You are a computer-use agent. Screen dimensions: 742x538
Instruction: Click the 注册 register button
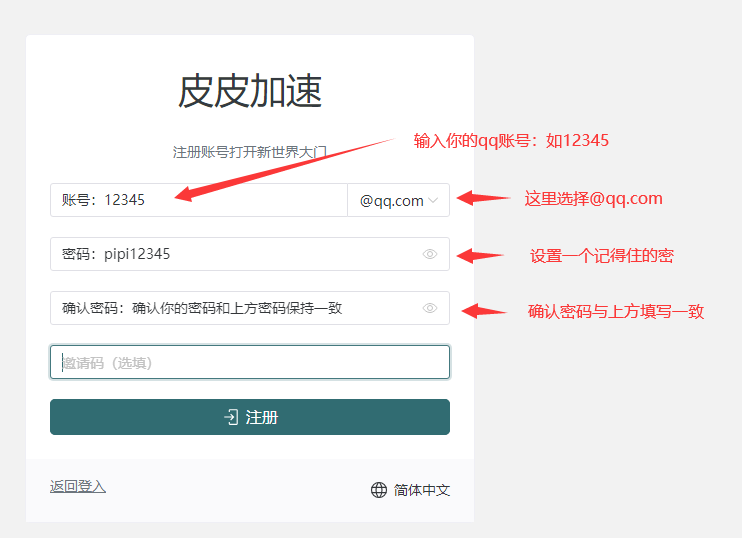[250, 417]
